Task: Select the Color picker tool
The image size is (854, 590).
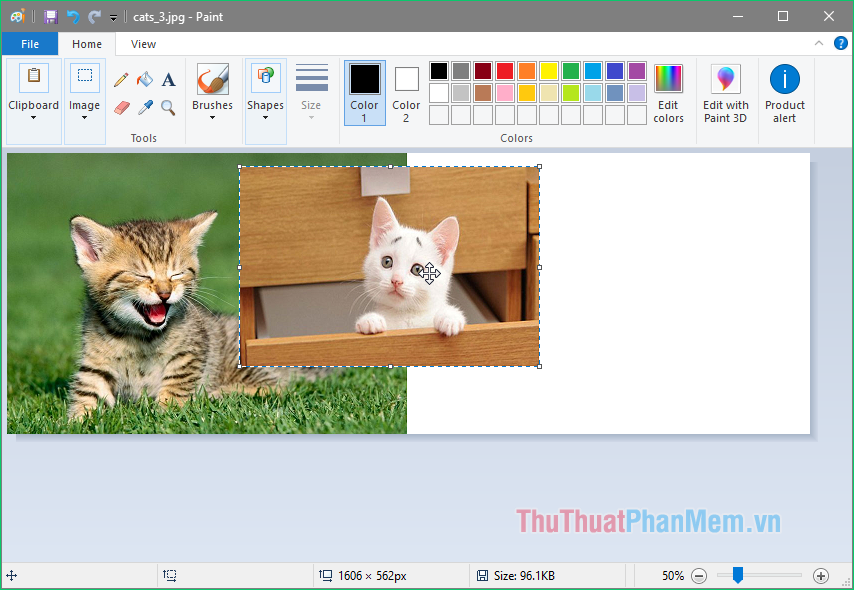Action: (x=144, y=107)
